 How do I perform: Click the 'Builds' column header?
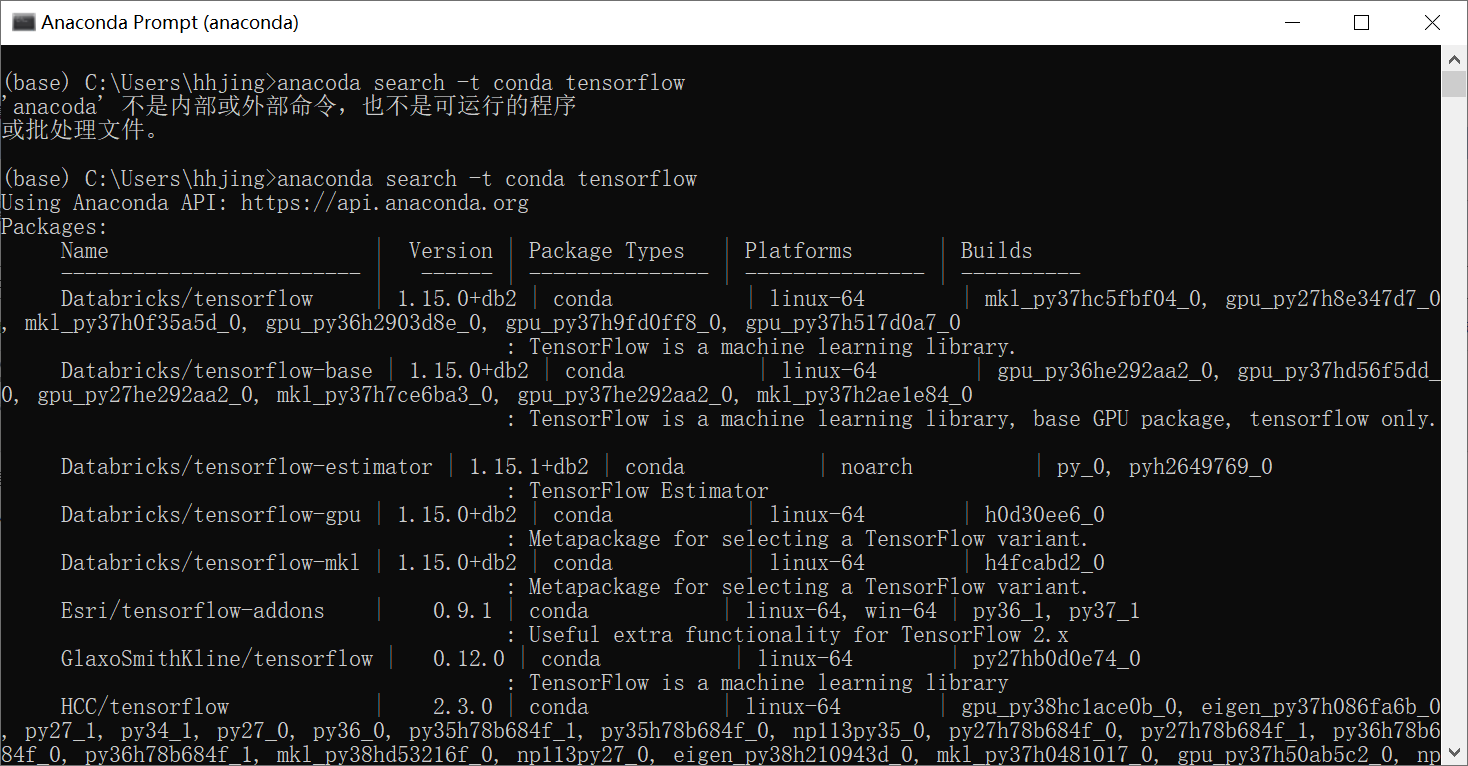[996, 251]
